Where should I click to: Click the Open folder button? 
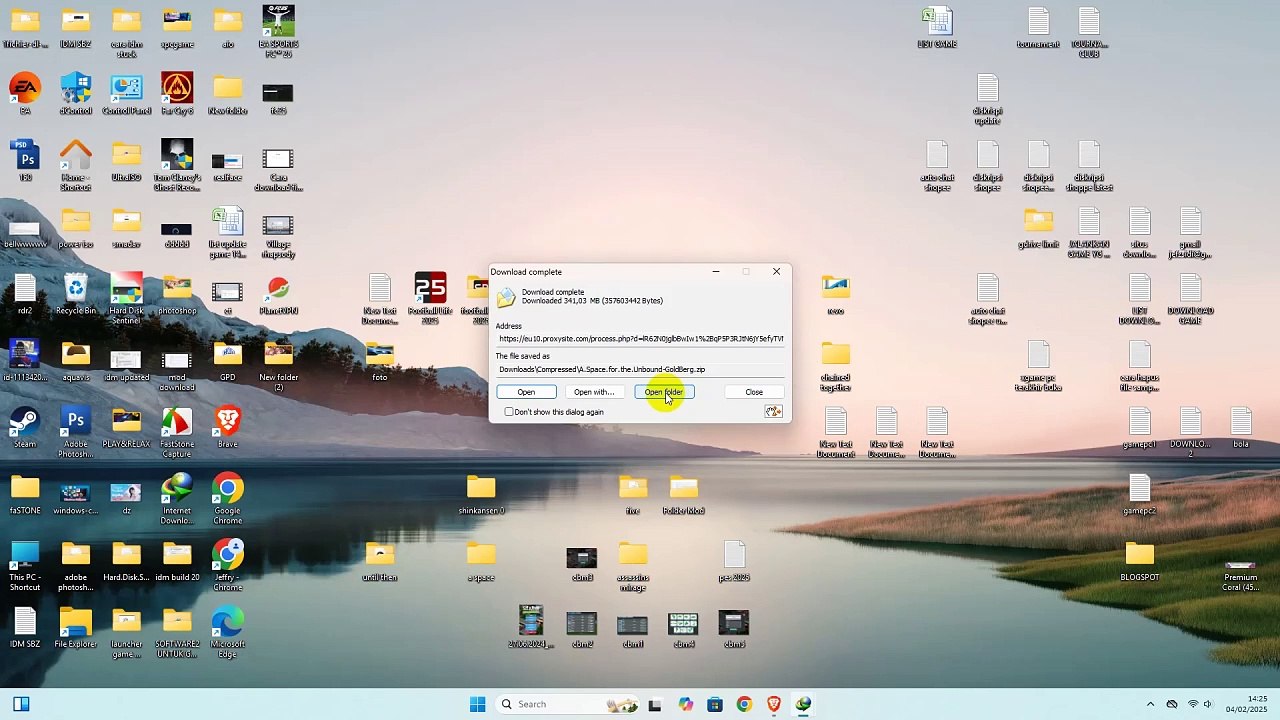click(664, 392)
